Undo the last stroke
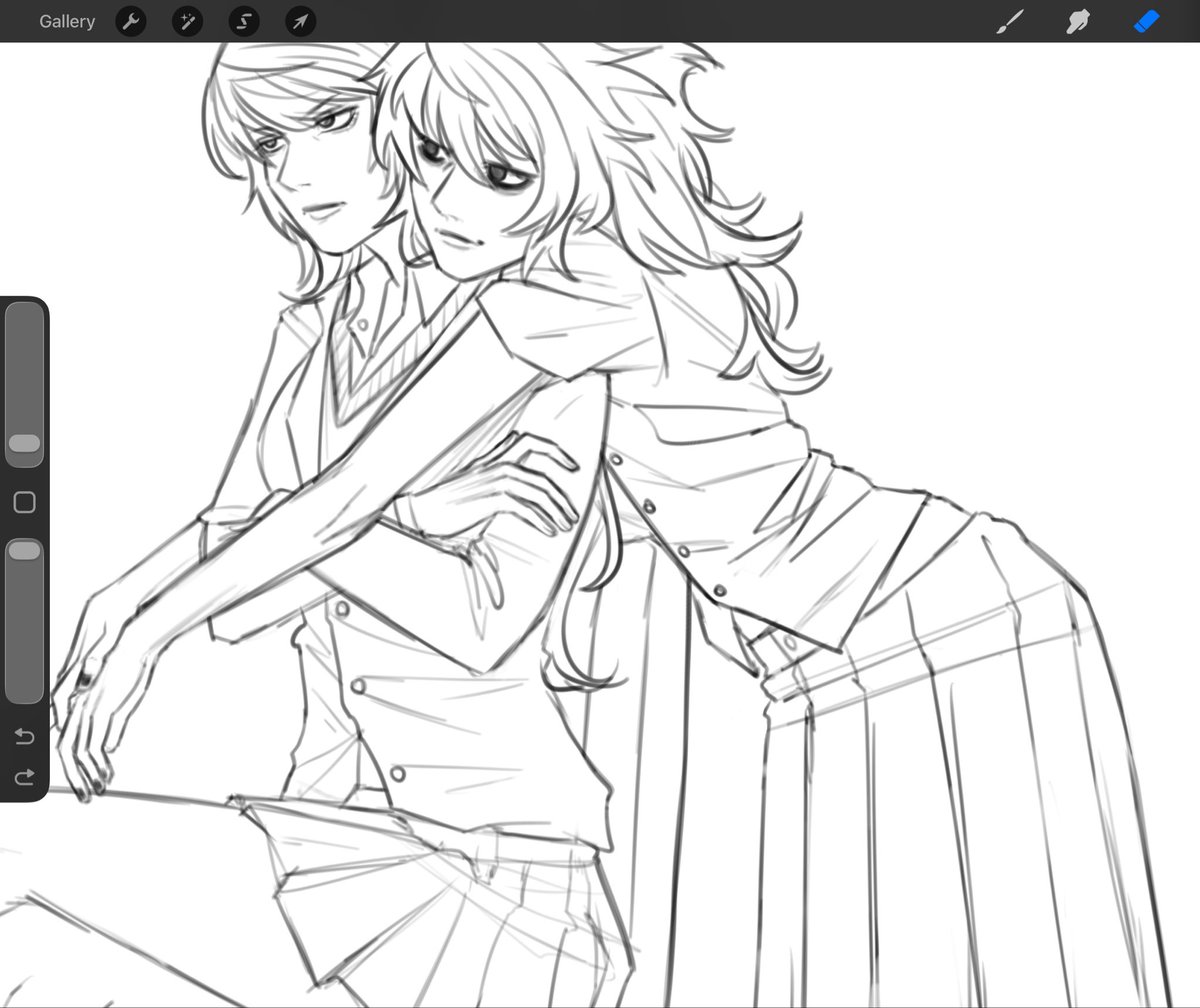This screenshot has width=1200, height=1008. (24, 737)
